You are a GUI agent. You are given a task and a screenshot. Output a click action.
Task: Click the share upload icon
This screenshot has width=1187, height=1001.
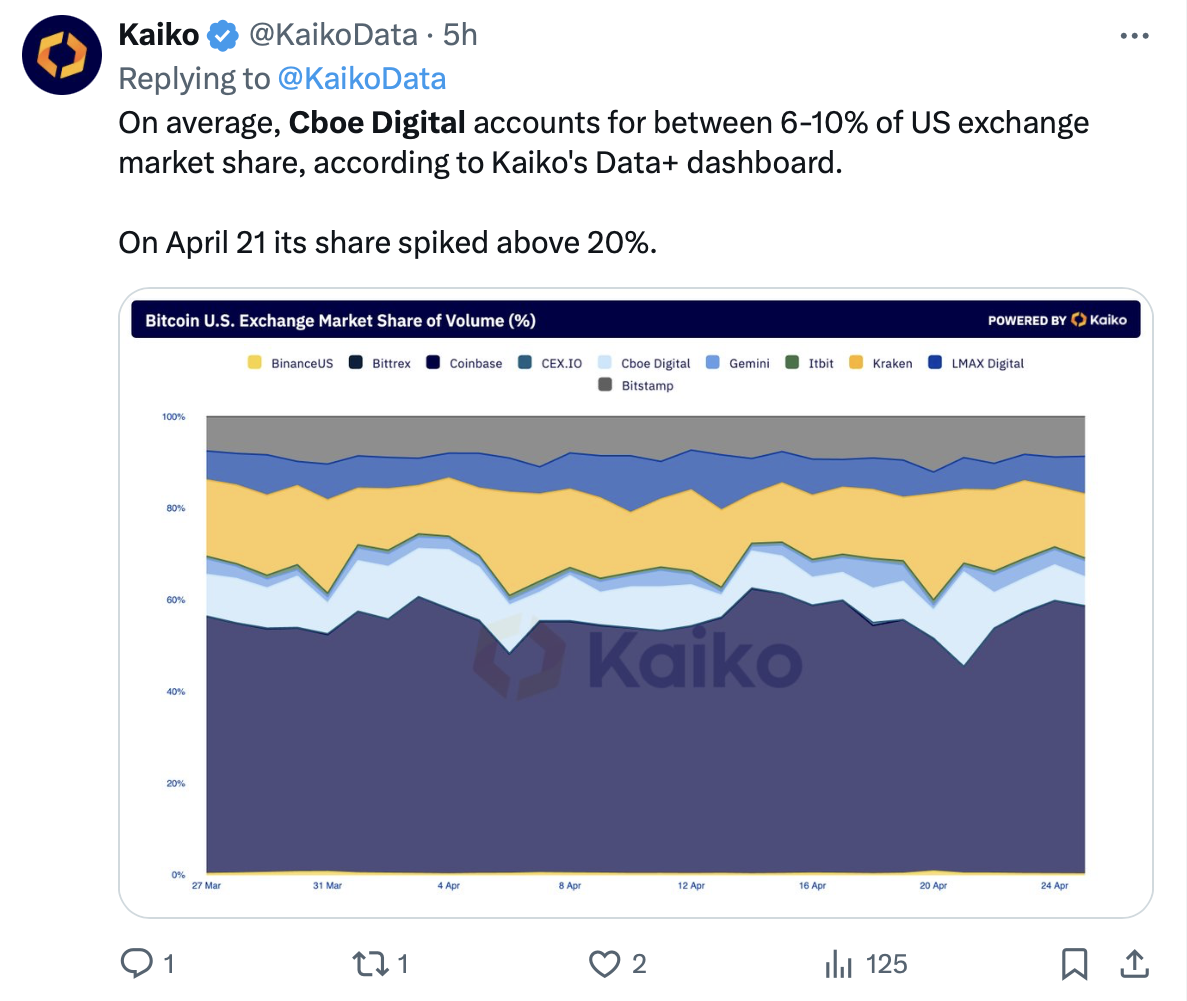[x=1133, y=964]
